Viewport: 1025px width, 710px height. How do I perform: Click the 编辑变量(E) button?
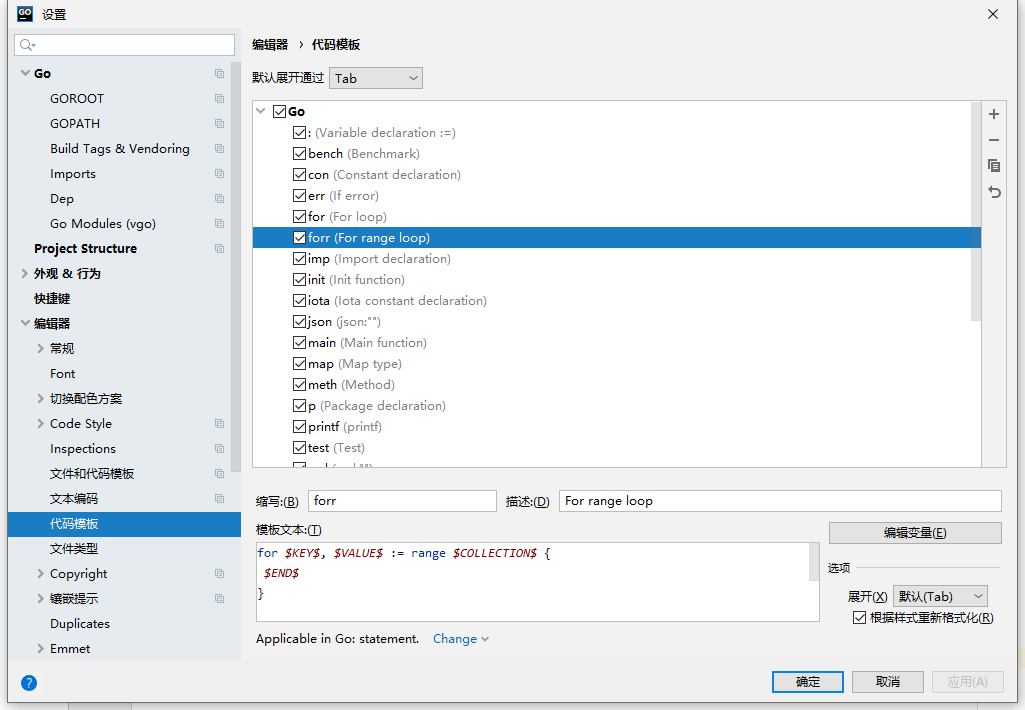(x=915, y=533)
